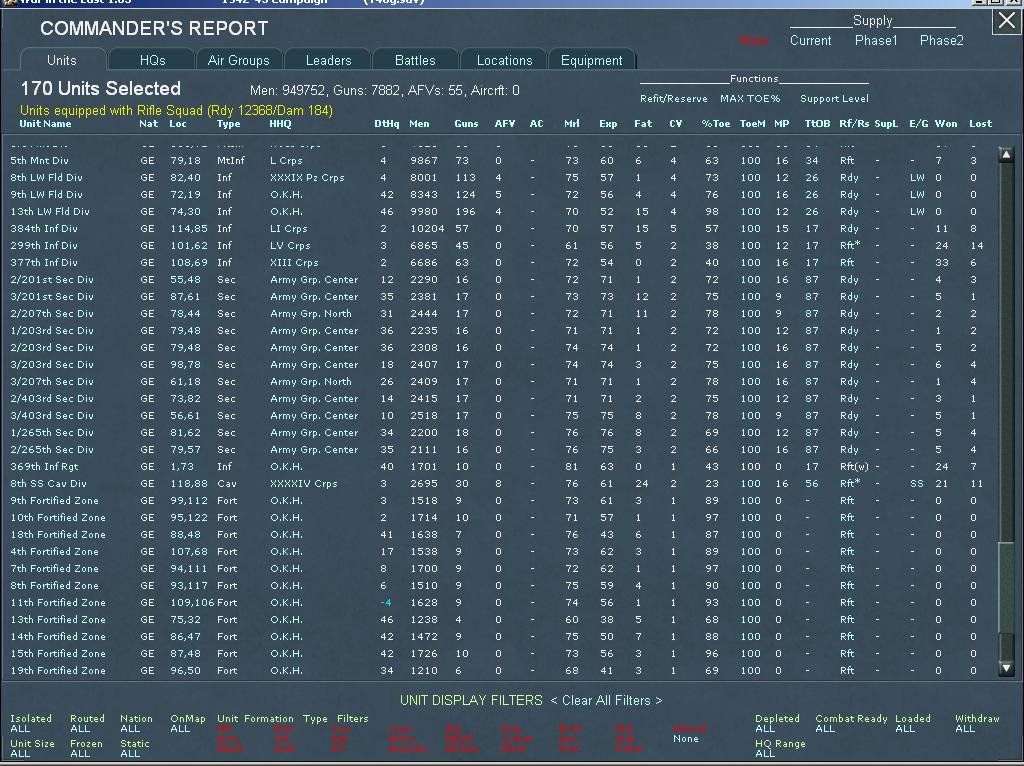Sort by the Type column header

(229, 123)
